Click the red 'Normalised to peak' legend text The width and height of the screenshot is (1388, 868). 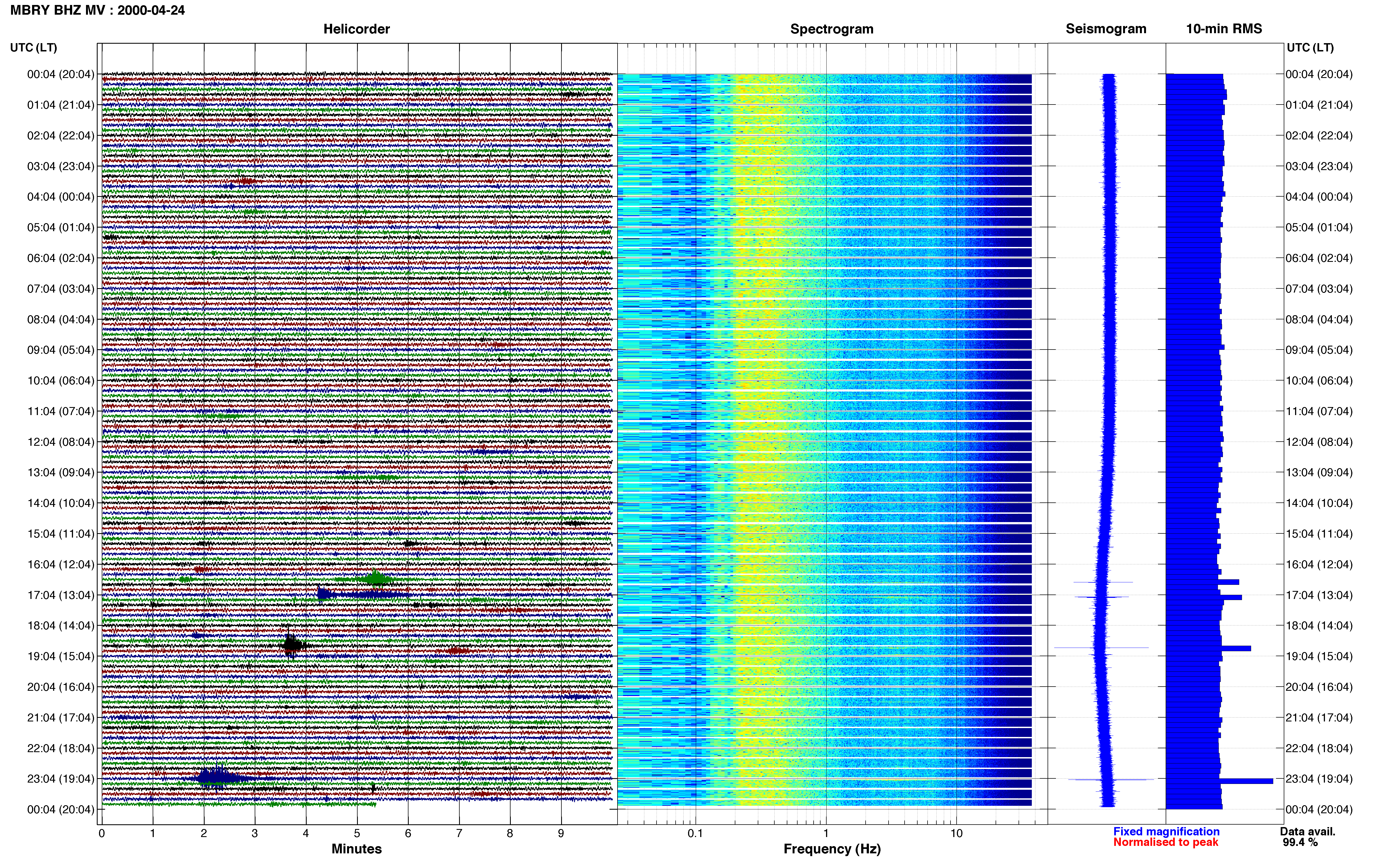(x=1165, y=842)
